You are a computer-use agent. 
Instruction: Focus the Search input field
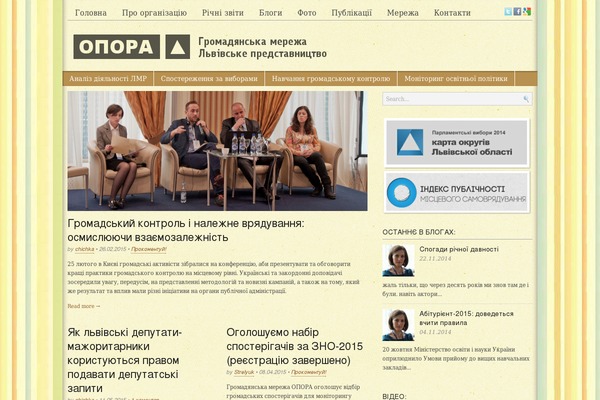click(x=457, y=99)
